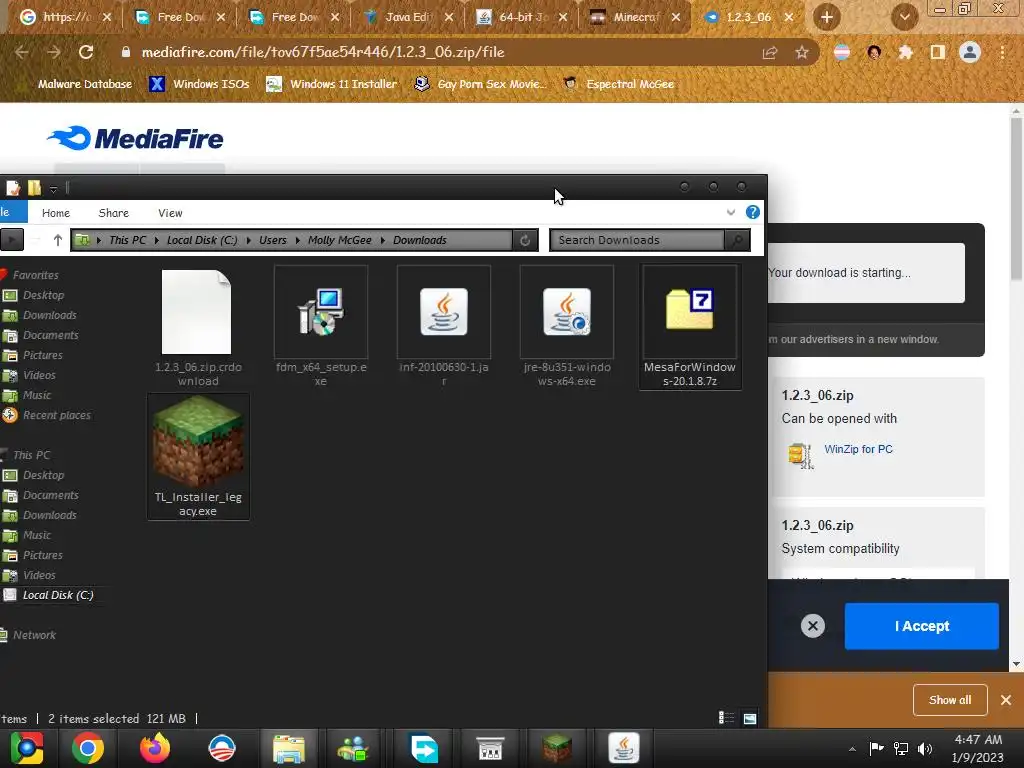Go up one folder level in Explorer
This screenshot has height=768, width=1024.
click(57, 240)
